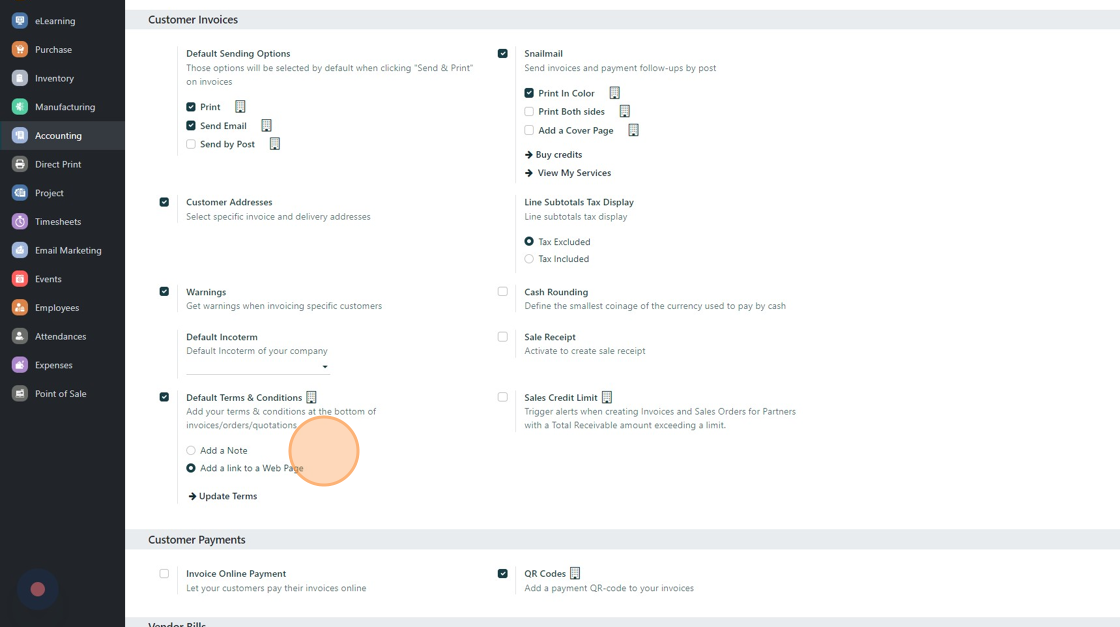Uncheck the Snailmail option
This screenshot has width=1120, height=627.
[503, 54]
